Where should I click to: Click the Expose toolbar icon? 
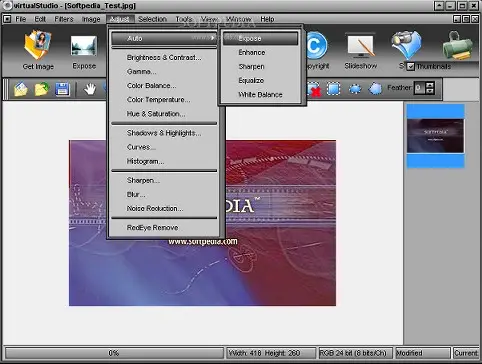(83, 46)
